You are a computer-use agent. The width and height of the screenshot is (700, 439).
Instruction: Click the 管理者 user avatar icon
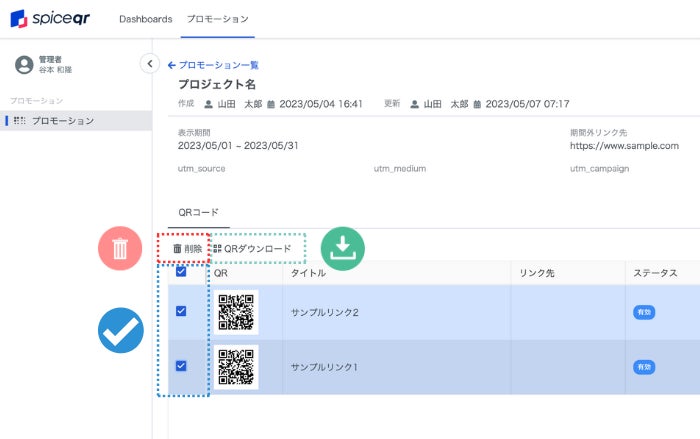click(24, 65)
